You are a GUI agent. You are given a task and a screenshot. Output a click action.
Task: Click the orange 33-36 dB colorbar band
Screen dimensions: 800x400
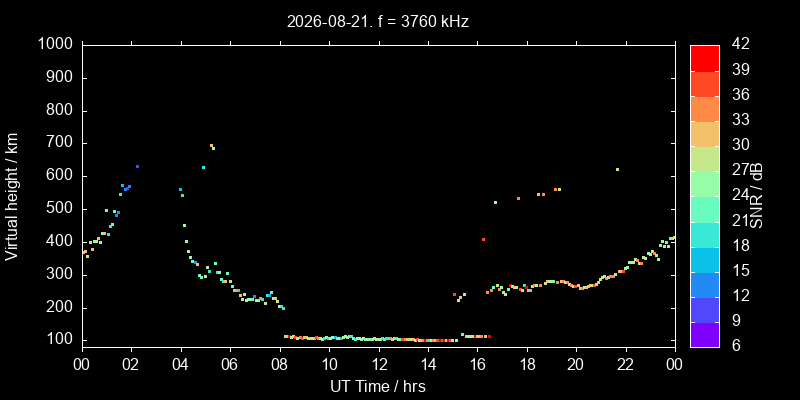click(x=705, y=109)
